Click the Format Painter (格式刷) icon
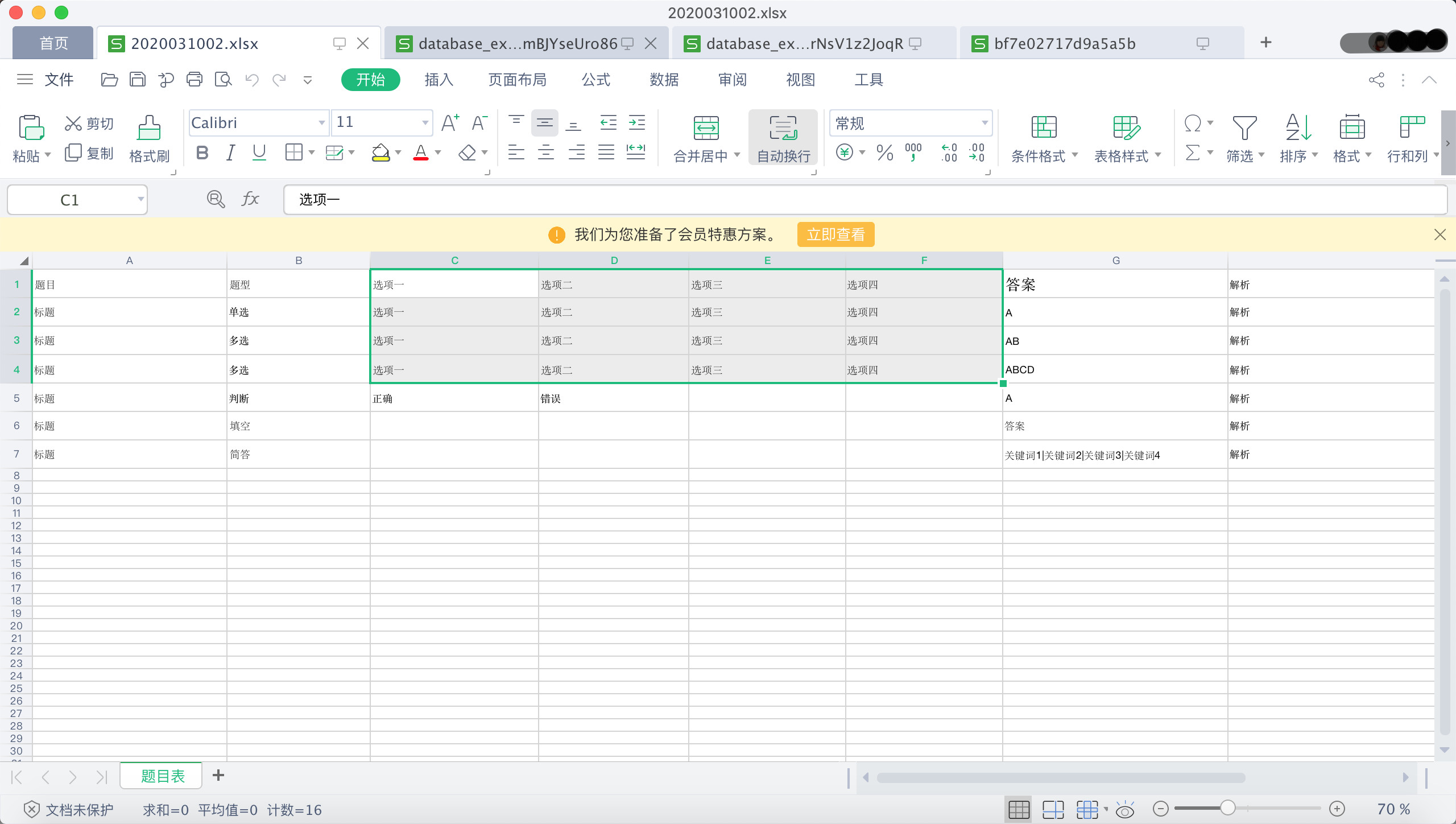The image size is (1456, 824). 149,129
